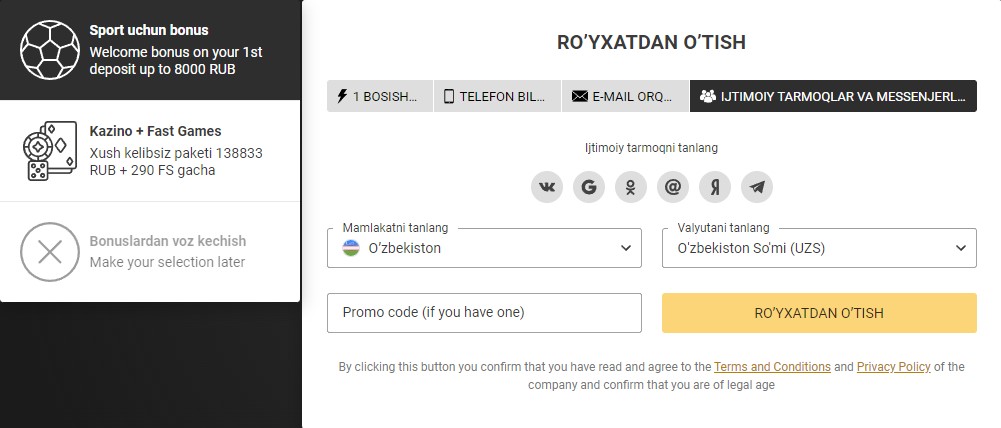
Task: Select Odnoklassniki social icon
Action: point(631,187)
